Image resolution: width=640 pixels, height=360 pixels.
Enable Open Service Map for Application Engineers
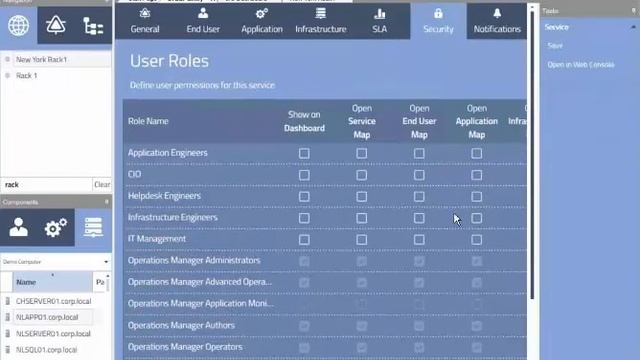(x=362, y=153)
